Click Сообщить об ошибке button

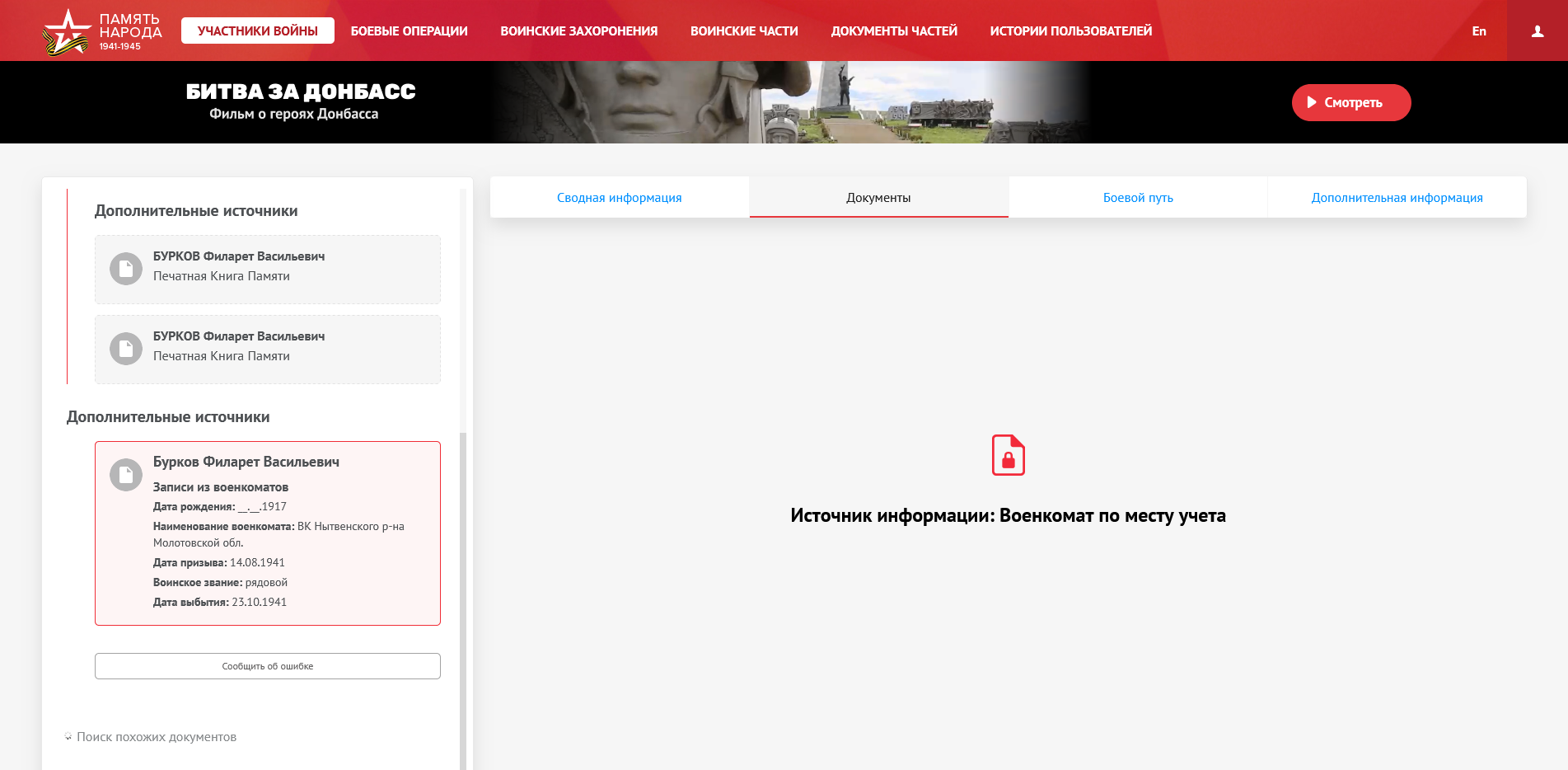pyautogui.click(x=268, y=666)
